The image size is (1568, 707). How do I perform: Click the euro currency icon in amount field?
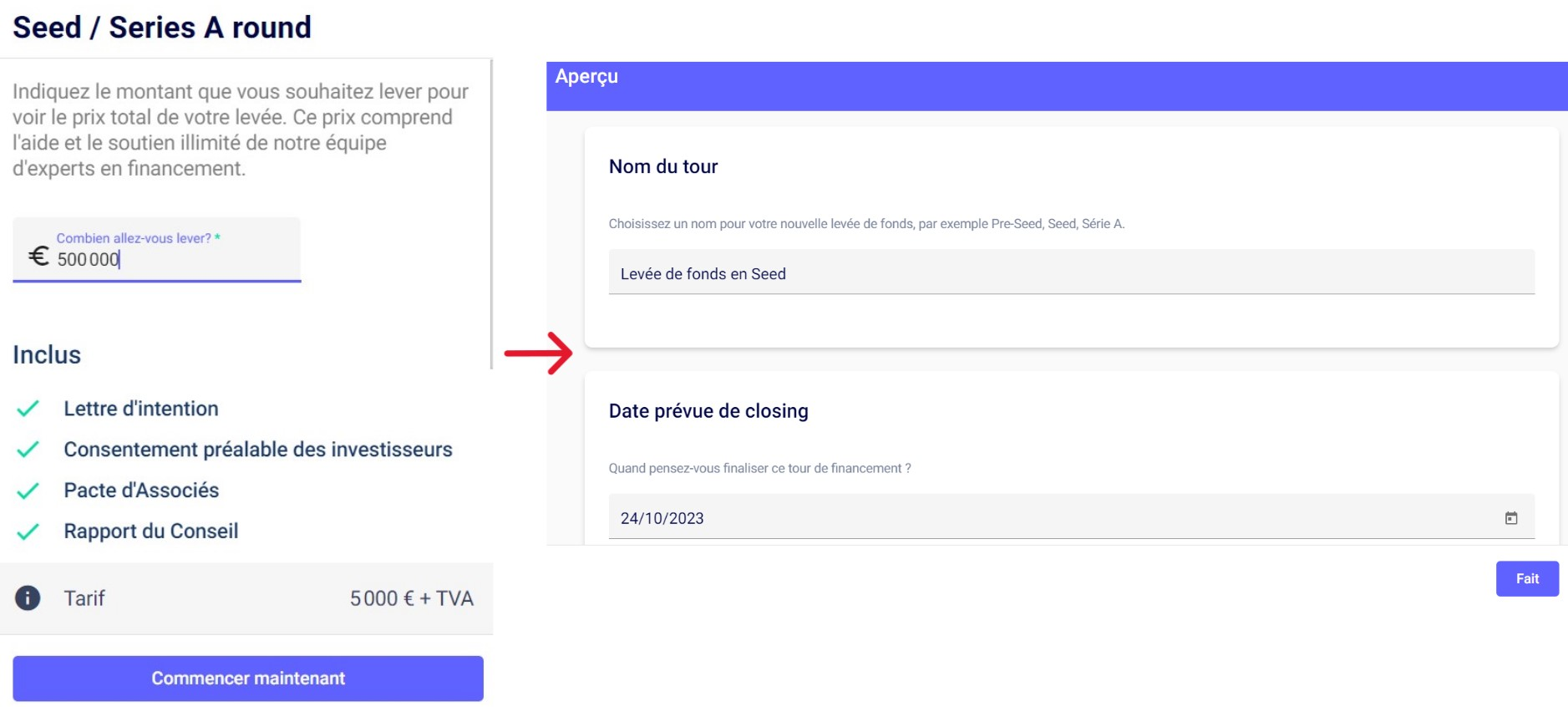click(38, 256)
